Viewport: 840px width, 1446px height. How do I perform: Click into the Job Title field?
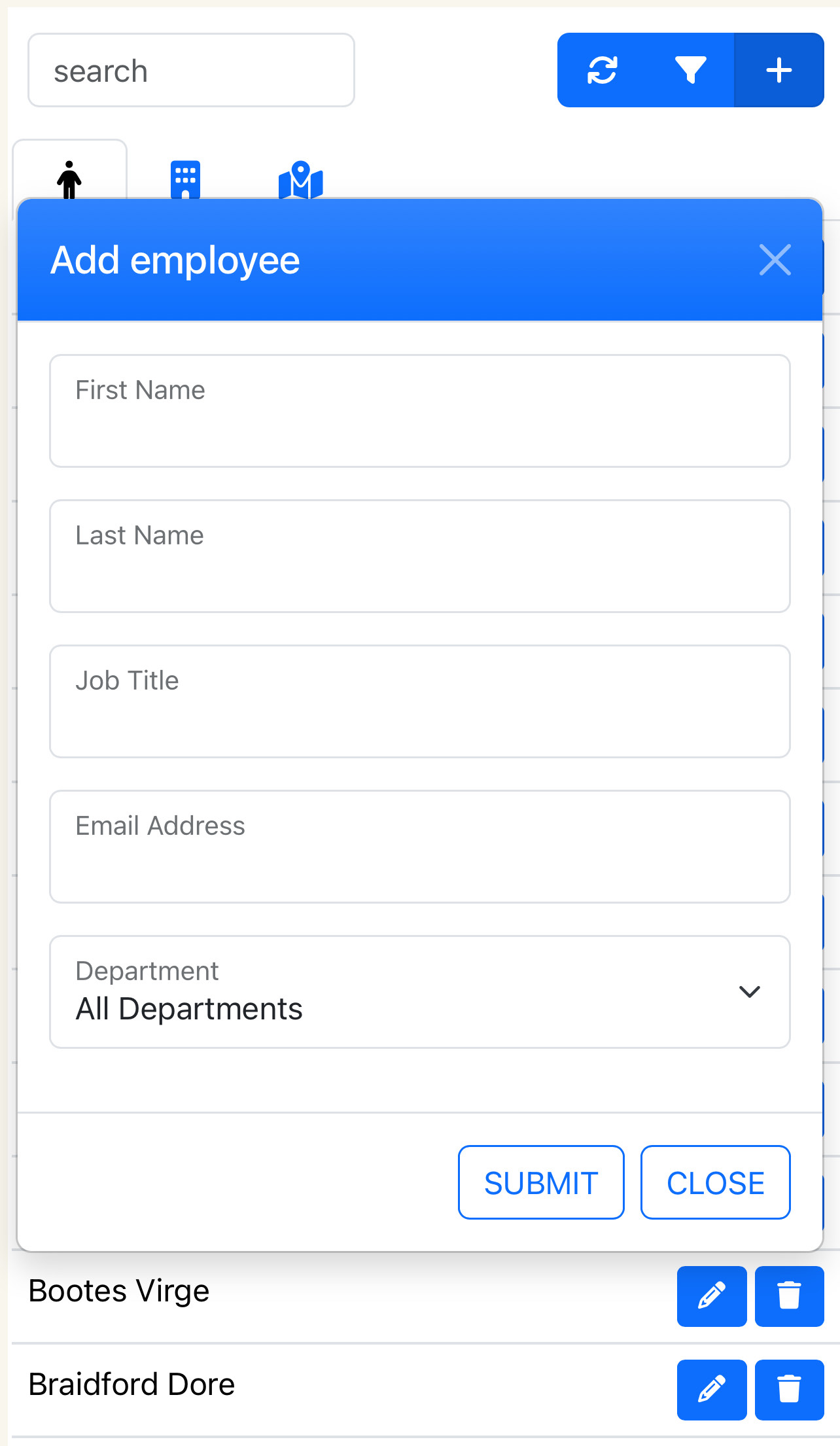419,701
